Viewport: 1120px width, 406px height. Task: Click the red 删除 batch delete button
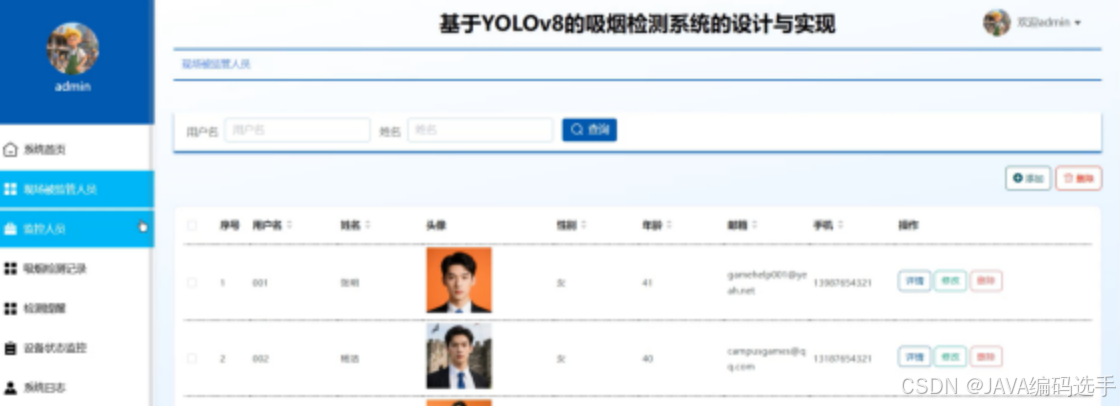tap(1079, 178)
